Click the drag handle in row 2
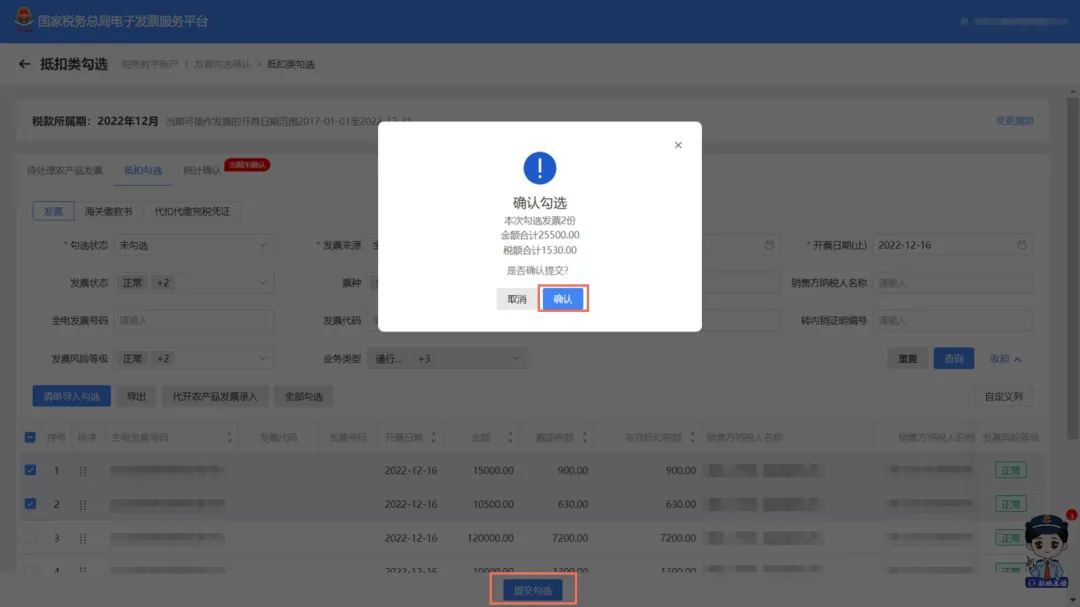1080x607 pixels. pyautogui.click(x=83, y=504)
